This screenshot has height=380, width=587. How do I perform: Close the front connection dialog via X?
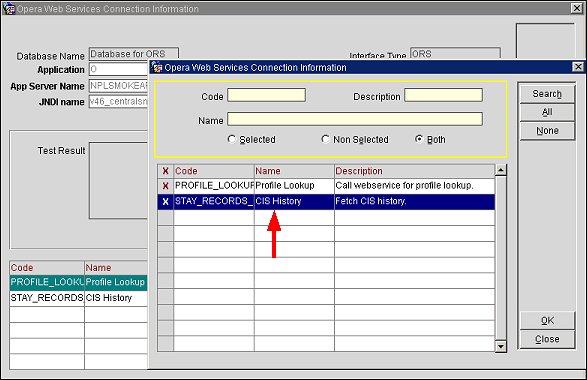click(578, 67)
